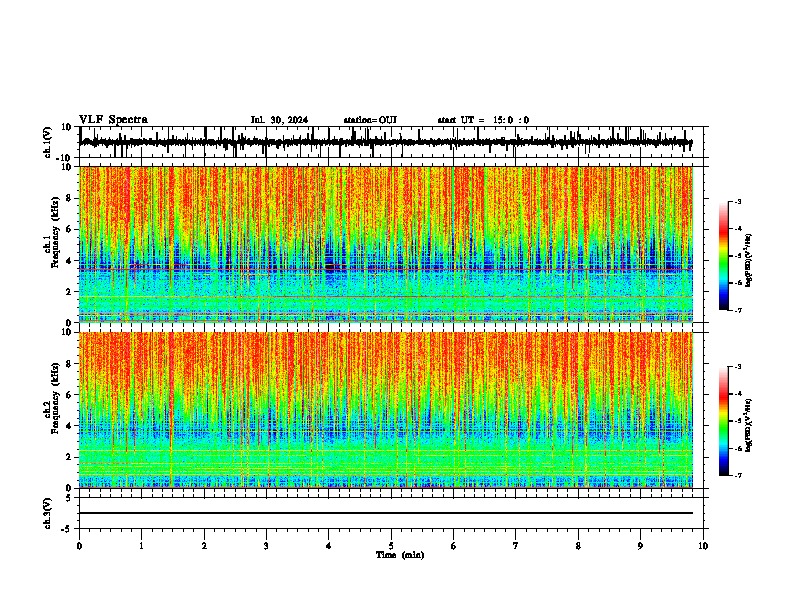Click the ch.2 spectrogram color scale bar
Screen dimensions: 792x612
click(723, 421)
